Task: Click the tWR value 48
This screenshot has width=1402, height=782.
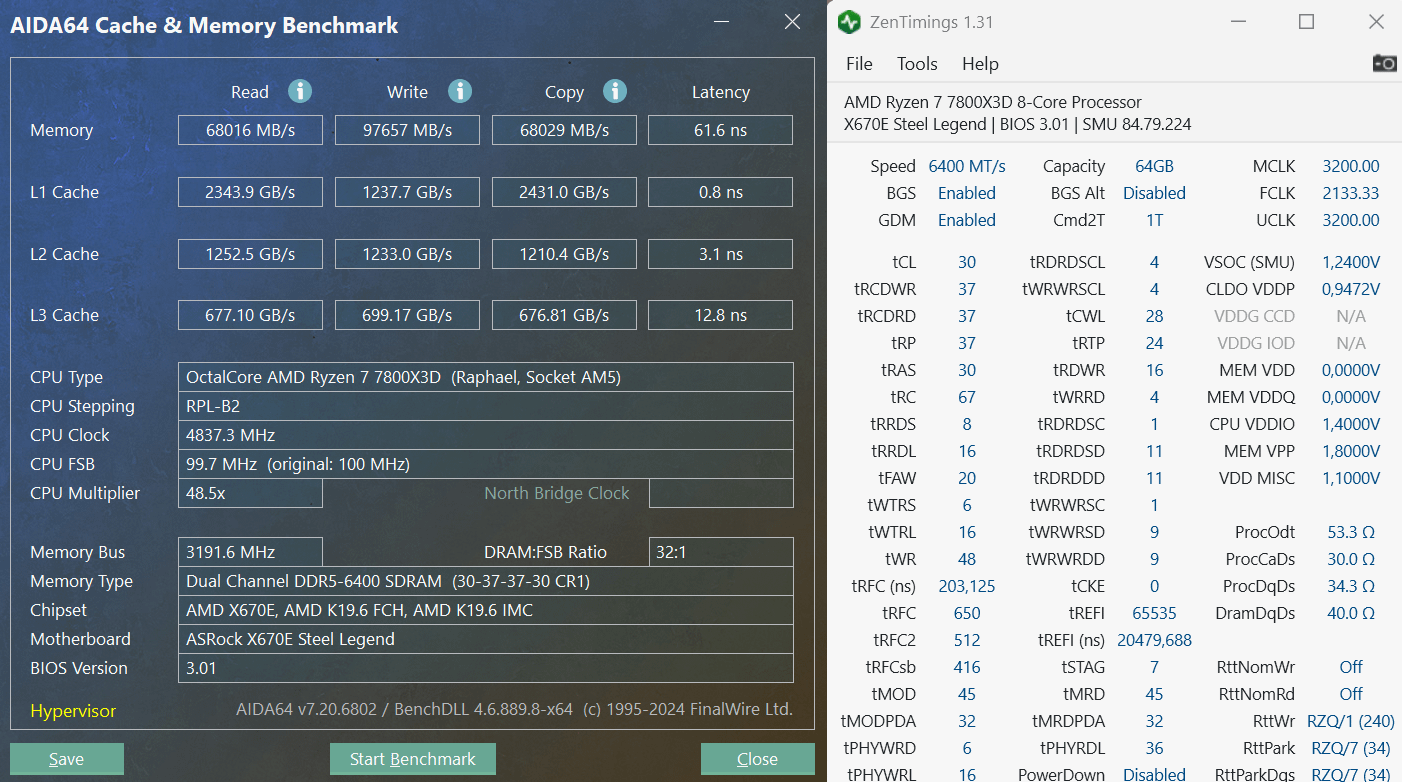Action: [967, 559]
